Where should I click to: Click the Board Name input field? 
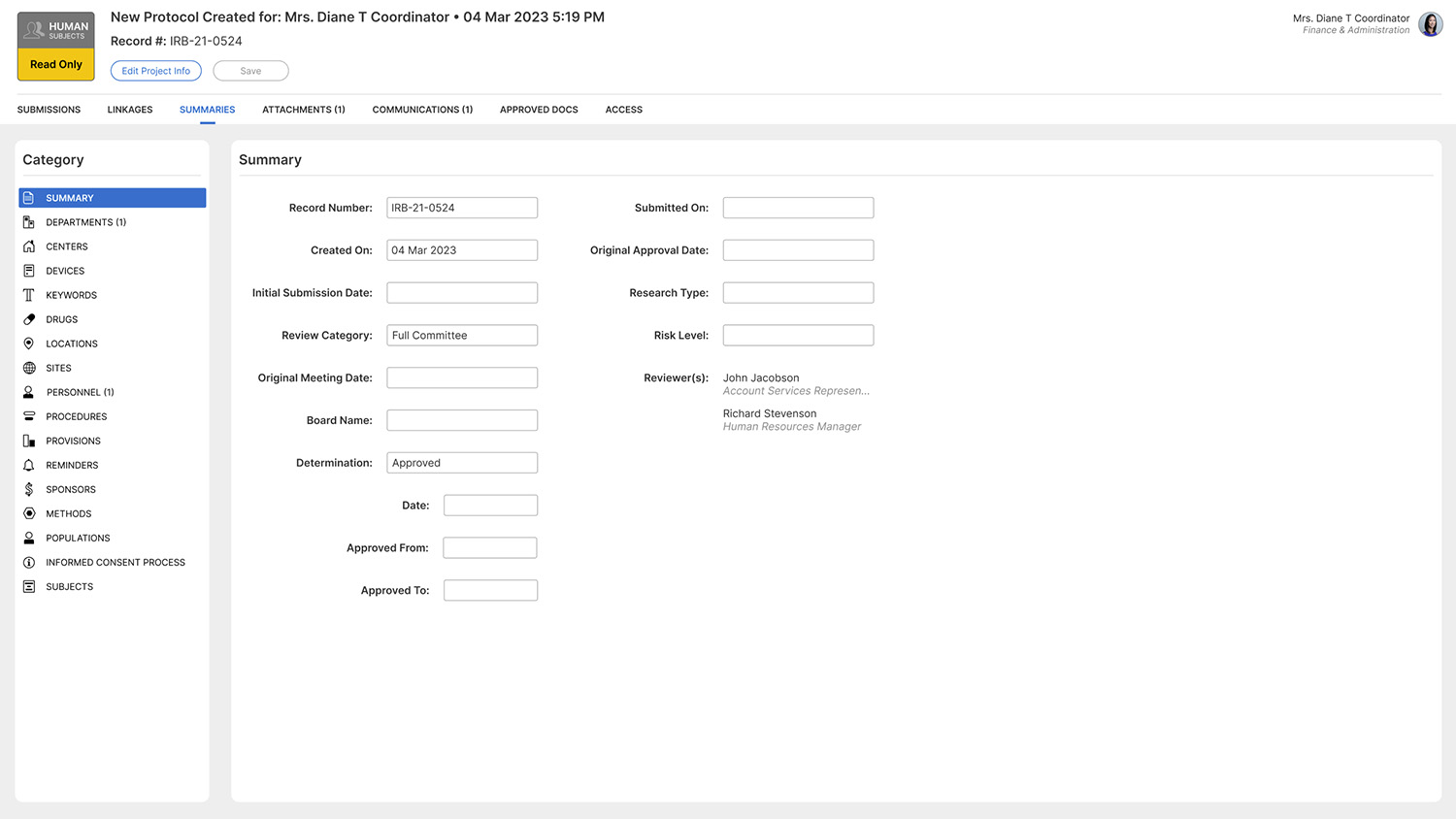tap(462, 419)
